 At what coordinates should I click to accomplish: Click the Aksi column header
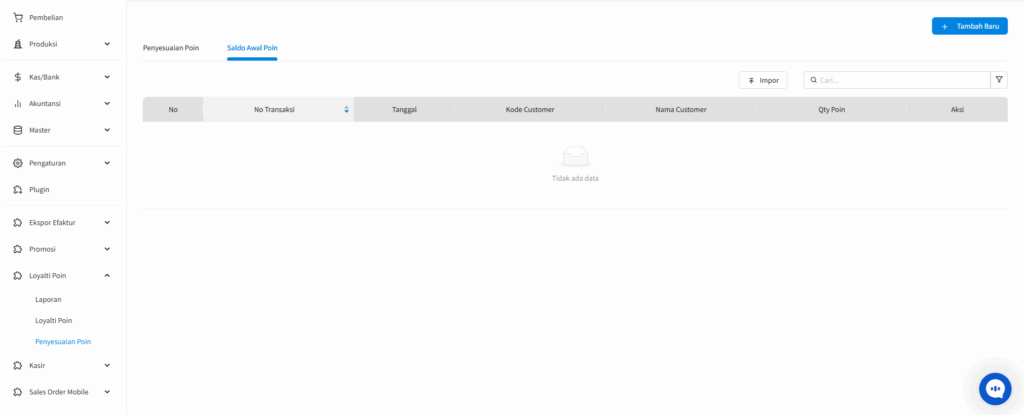click(957, 110)
